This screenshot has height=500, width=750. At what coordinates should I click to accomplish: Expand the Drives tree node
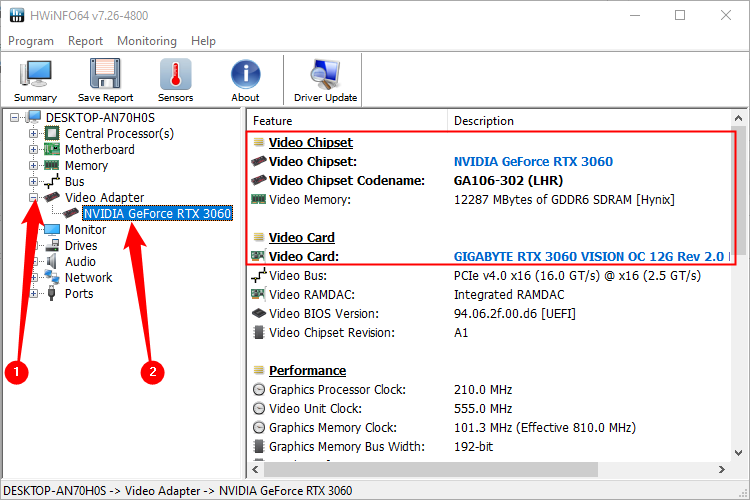point(34,246)
